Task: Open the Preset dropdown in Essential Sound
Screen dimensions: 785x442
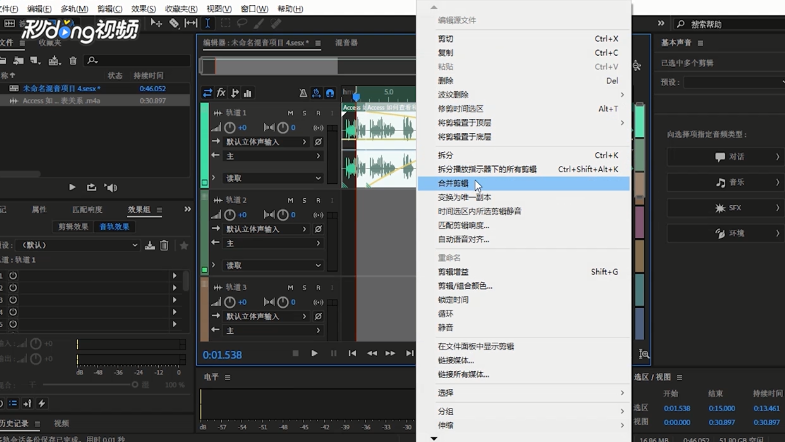Action: tap(734, 82)
